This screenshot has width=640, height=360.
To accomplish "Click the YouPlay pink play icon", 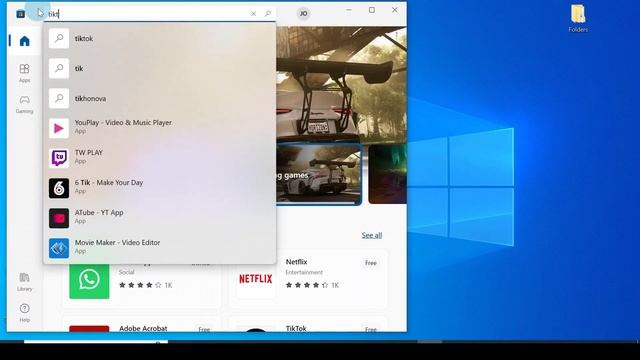I will (x=59, y=128).
